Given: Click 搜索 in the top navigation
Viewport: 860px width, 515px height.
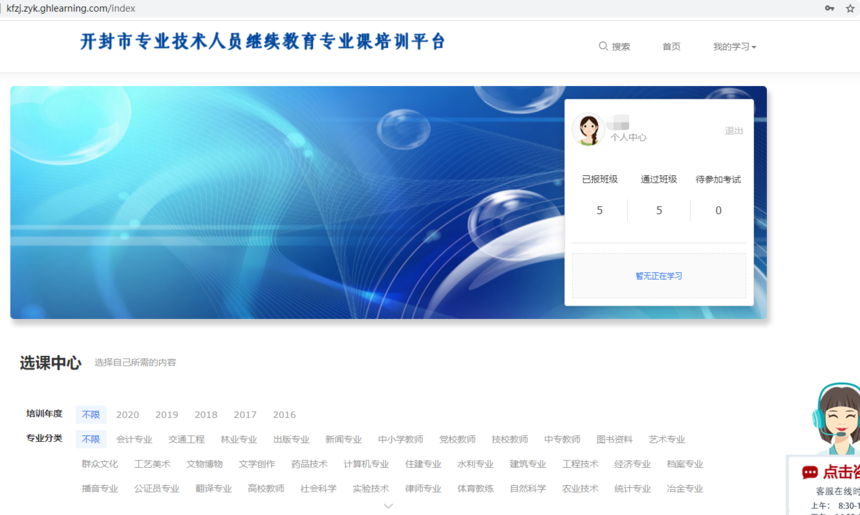Looking at the screenshot, I should coord(621,47).
